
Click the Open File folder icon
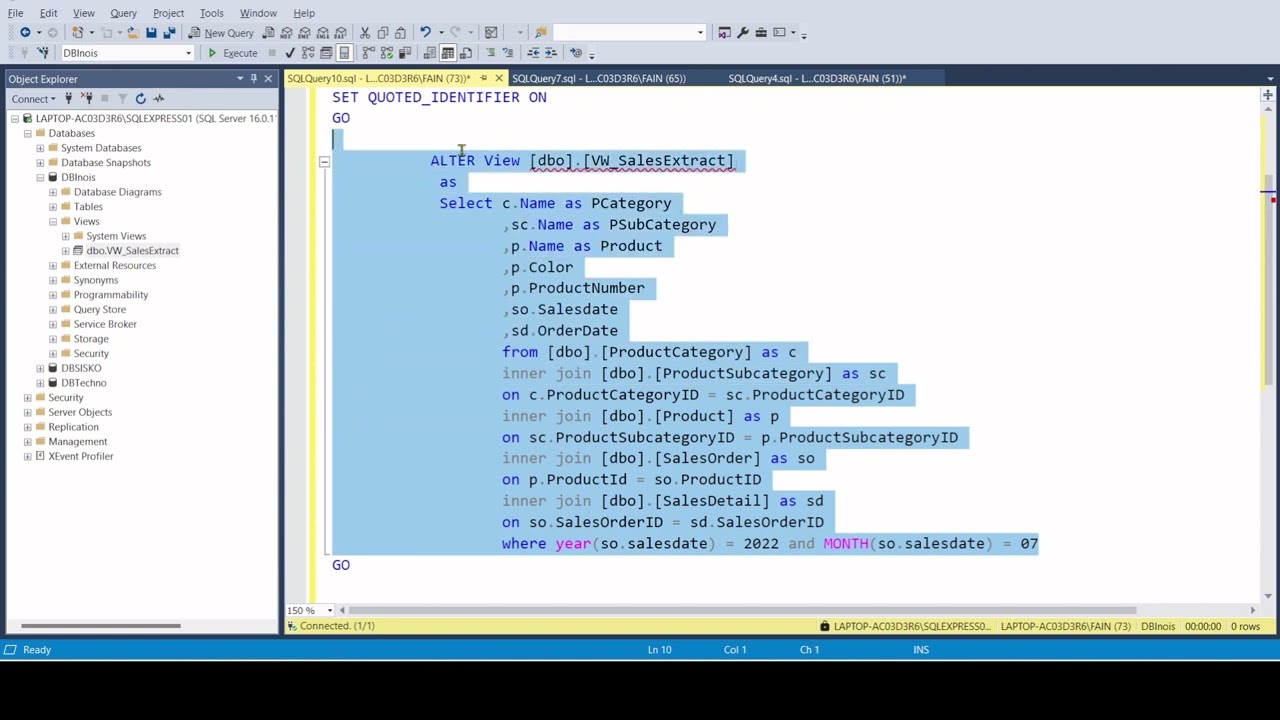[x=132, y=32]
